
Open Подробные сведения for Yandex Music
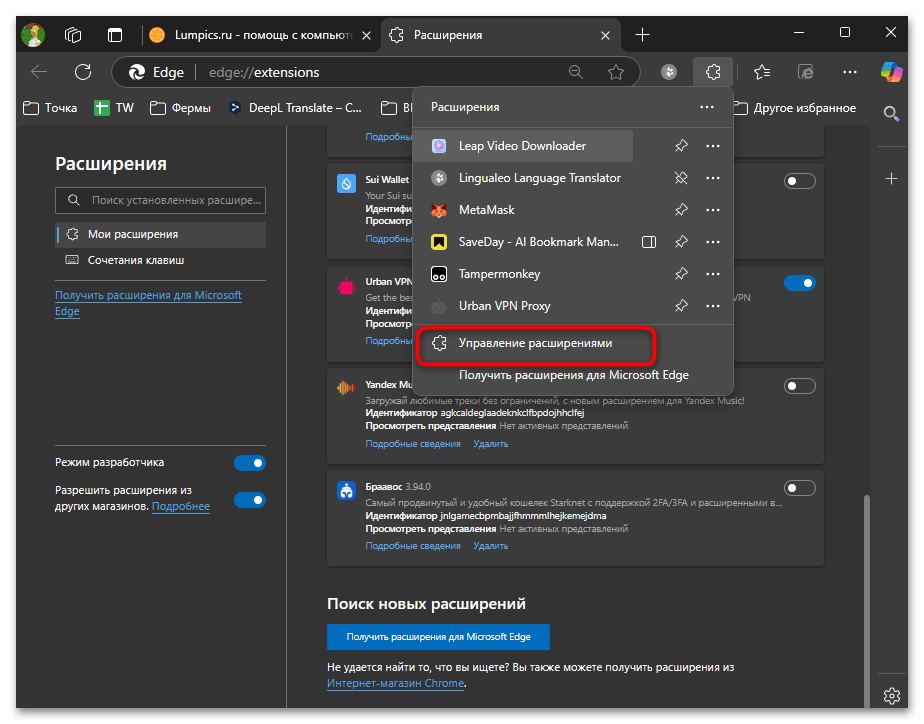click(412, 444)
